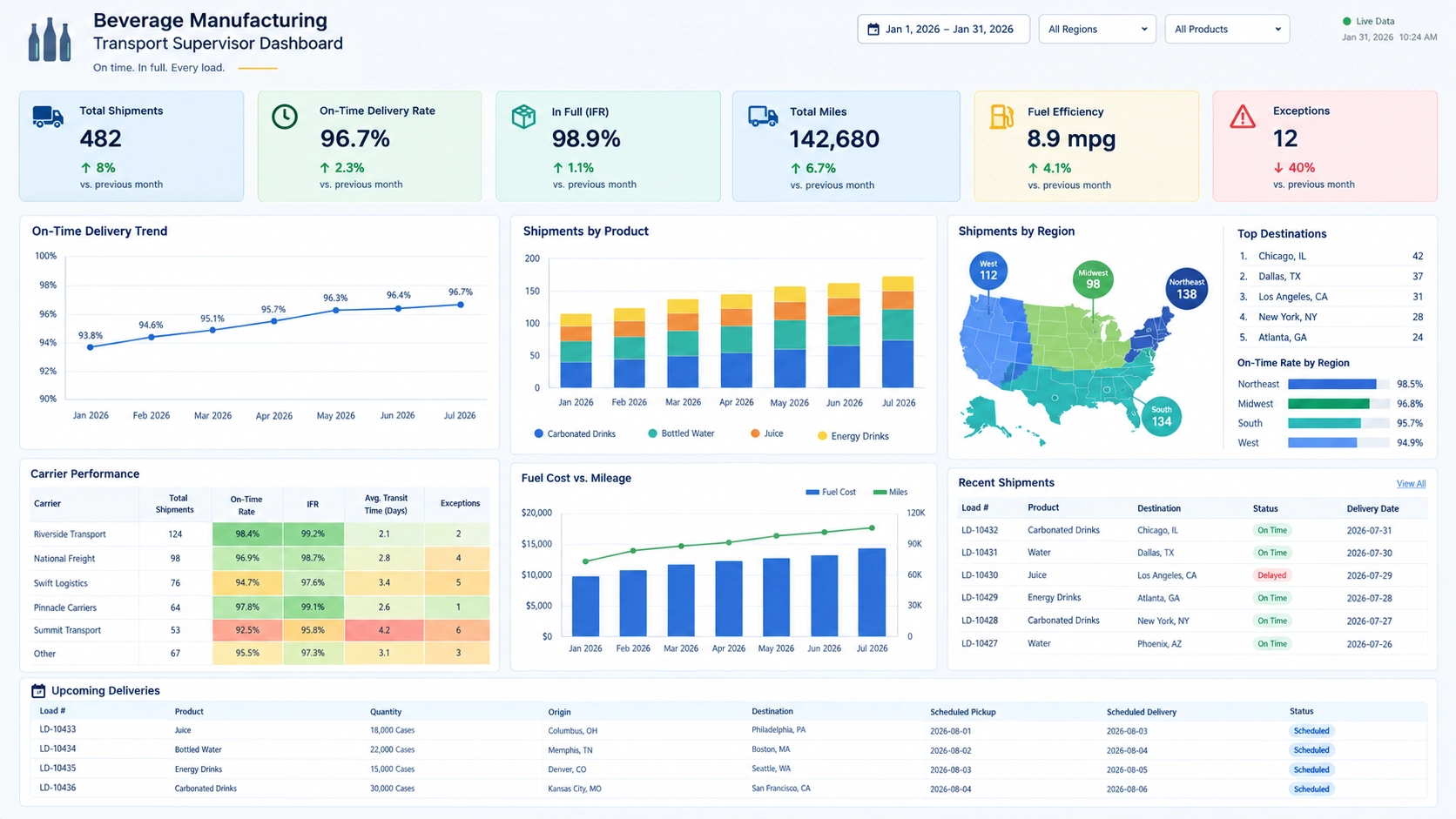Click Scheduled badge for LD-10433

pyautogui.click(x=1311, y=731)
